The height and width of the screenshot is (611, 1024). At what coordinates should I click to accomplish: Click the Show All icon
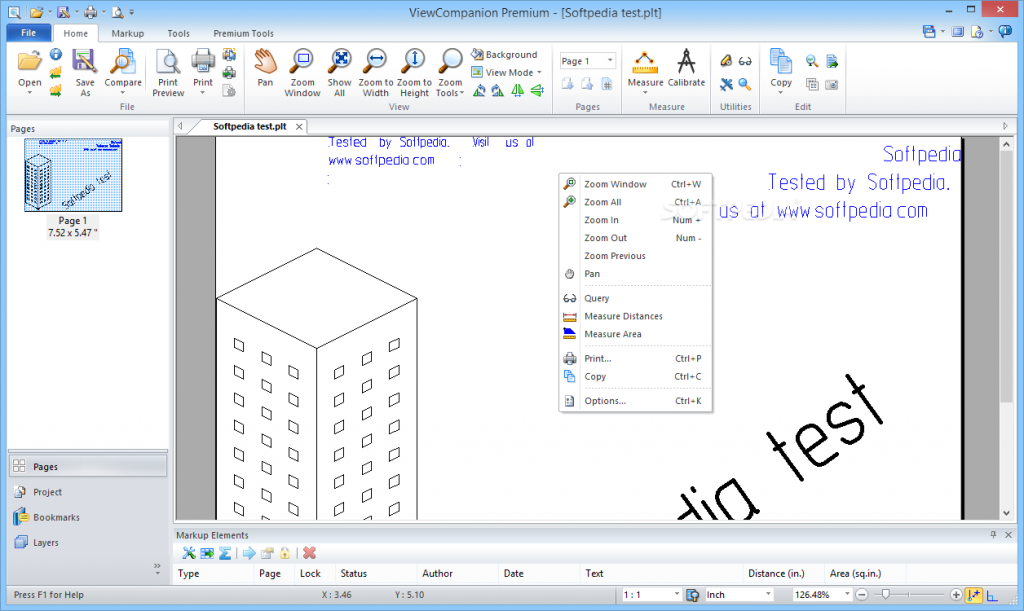[x=339, y=72]
